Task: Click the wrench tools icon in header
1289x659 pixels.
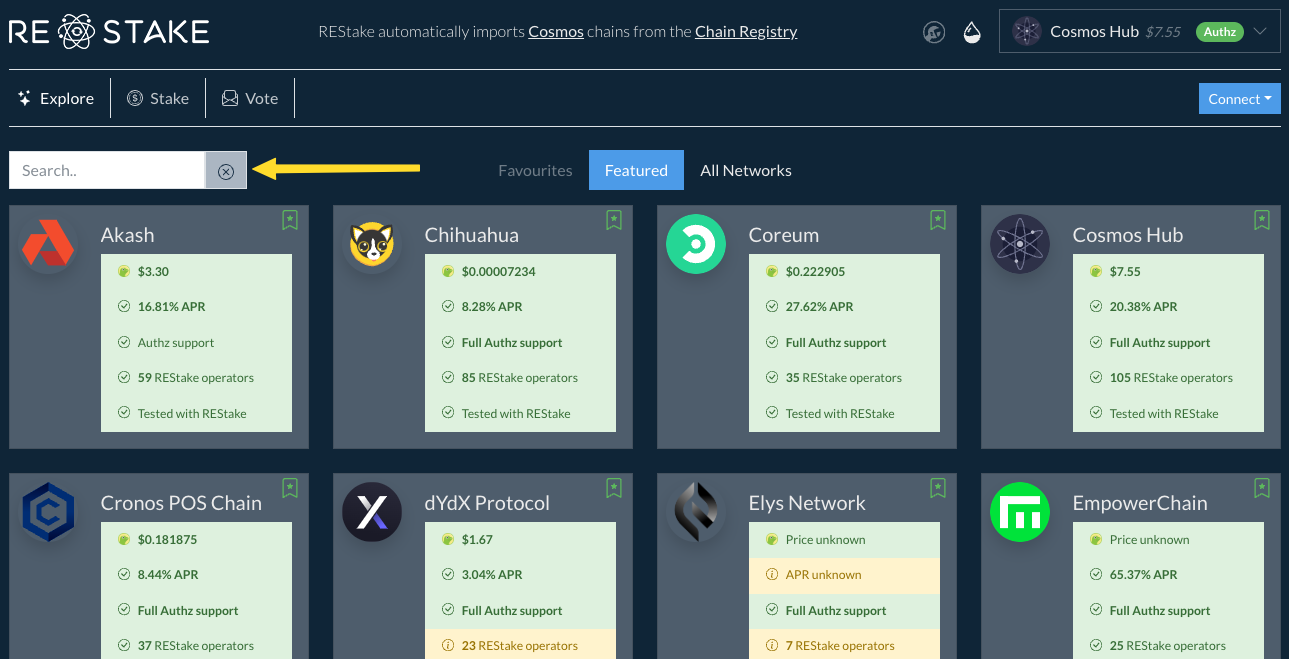Action: [x=934, y=32]
